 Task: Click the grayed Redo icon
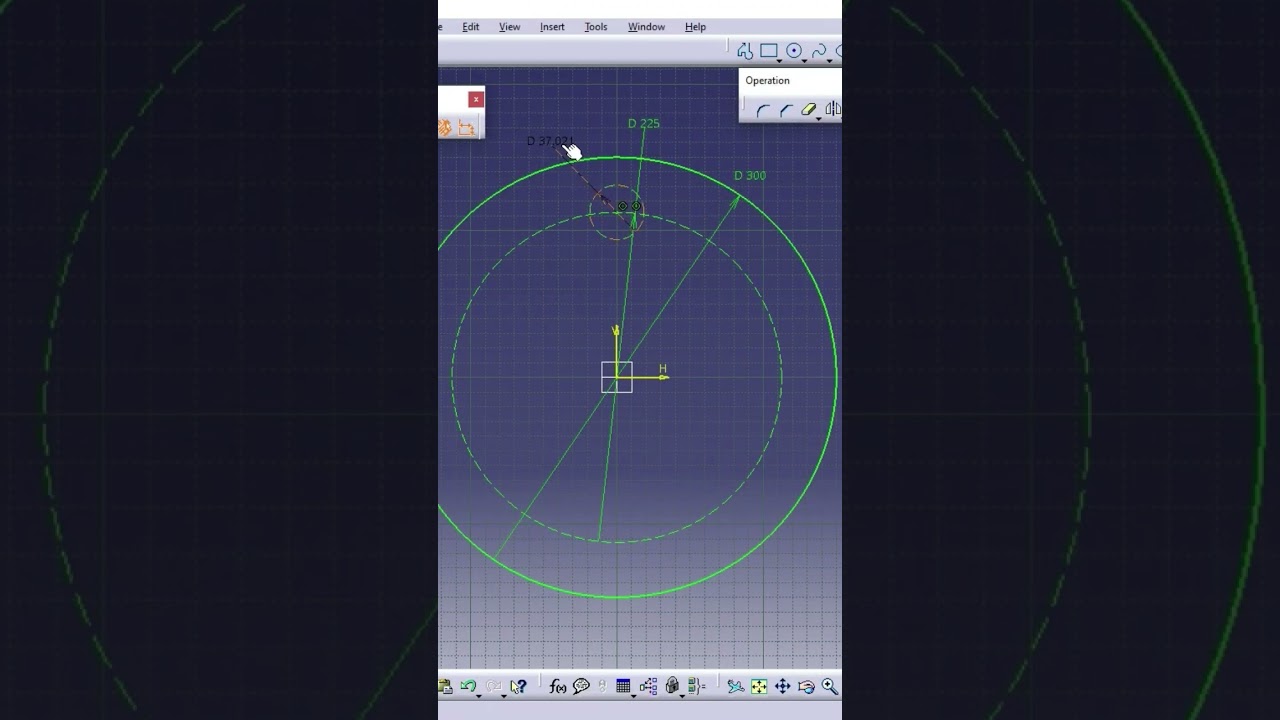(493, 686)
